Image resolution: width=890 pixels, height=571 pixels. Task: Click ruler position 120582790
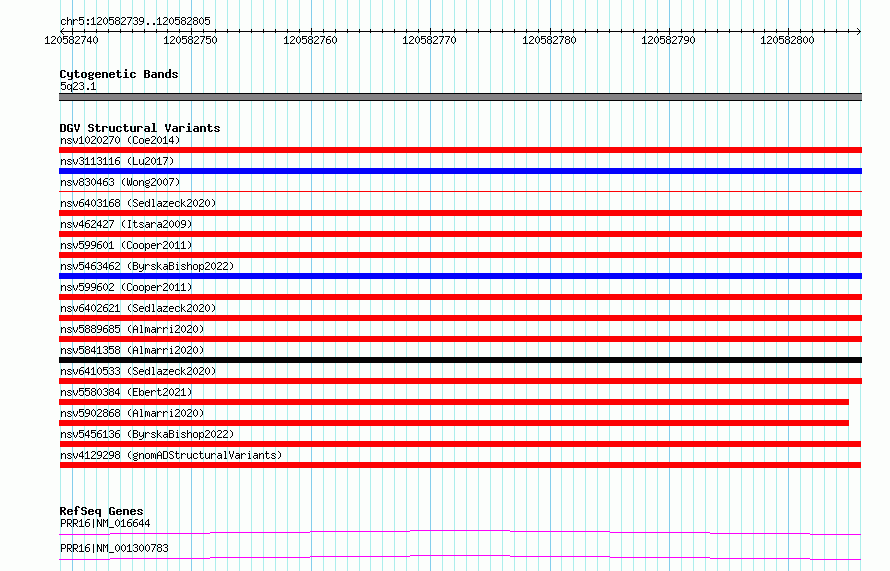[668, 40]
